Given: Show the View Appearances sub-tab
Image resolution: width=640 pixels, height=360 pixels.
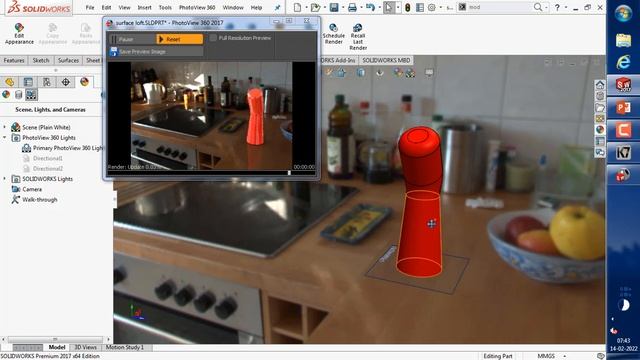Looking at the screenshot, I should (x=6, y=95).
